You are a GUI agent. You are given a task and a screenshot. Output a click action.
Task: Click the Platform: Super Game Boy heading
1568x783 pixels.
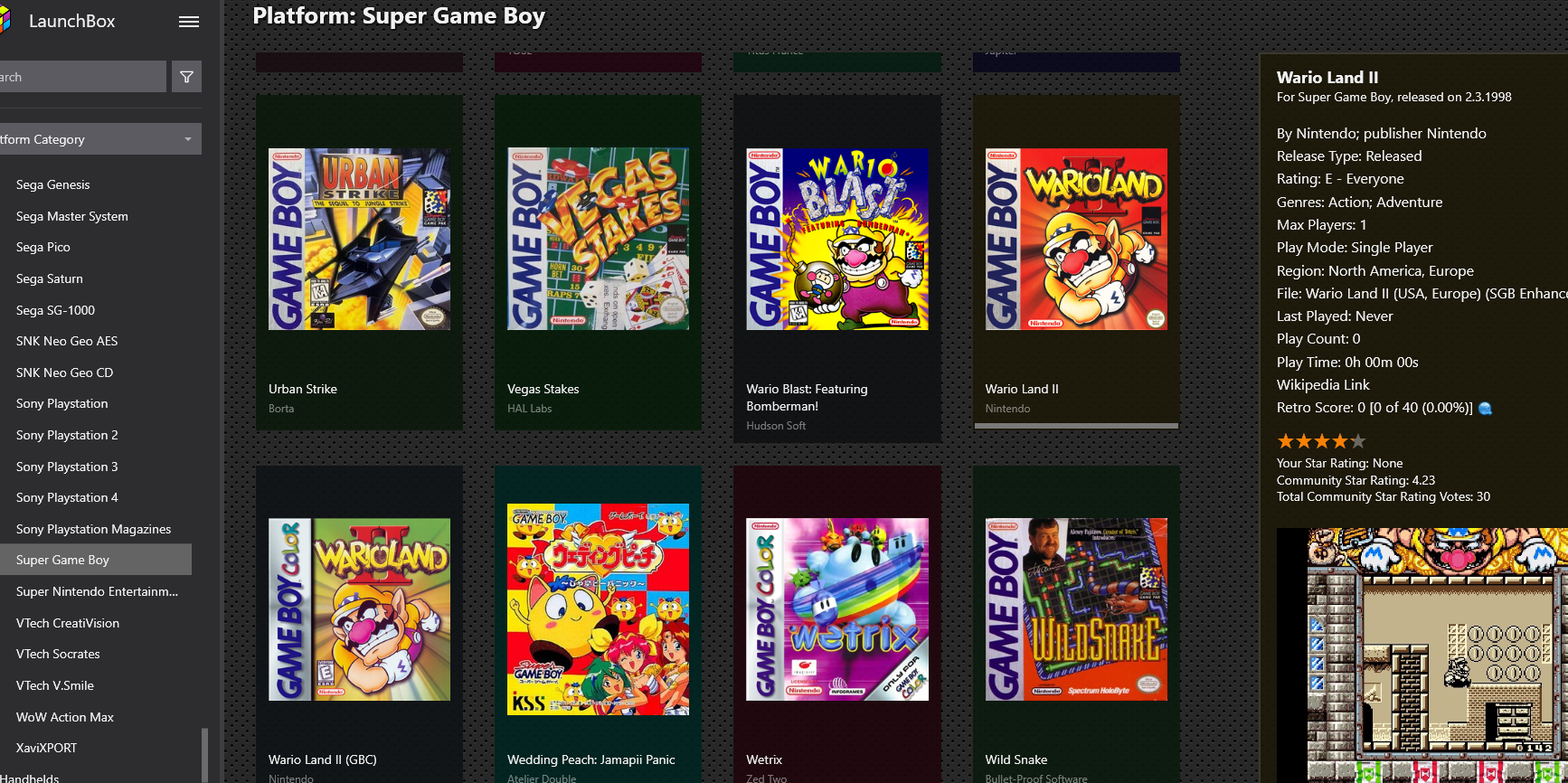(x=399, y=16)
